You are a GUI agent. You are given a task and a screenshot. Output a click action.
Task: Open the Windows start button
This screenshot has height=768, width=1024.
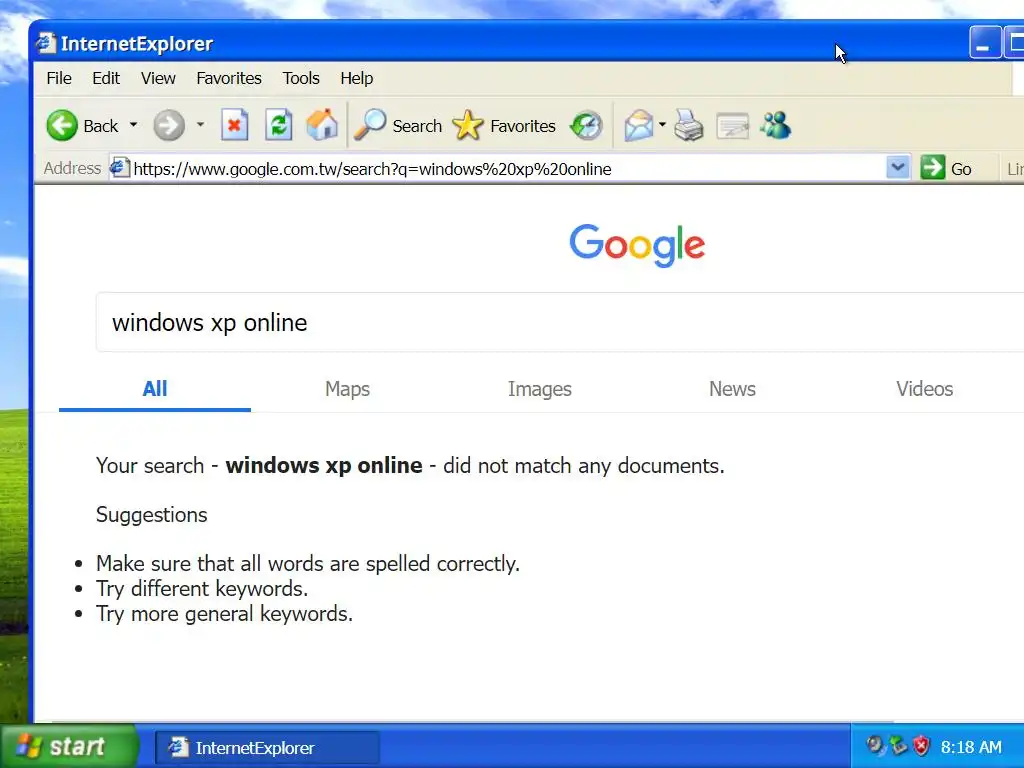coord(68,746)
